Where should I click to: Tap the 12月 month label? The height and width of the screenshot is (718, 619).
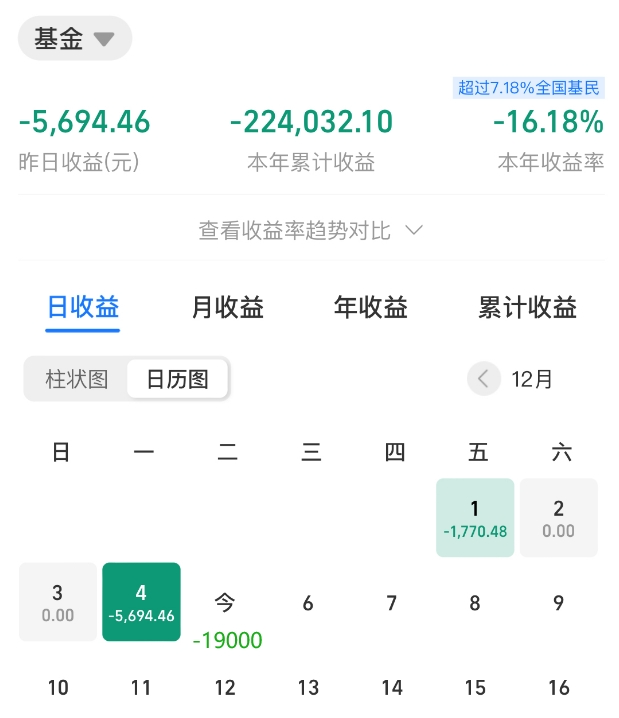tap(532, 379)
